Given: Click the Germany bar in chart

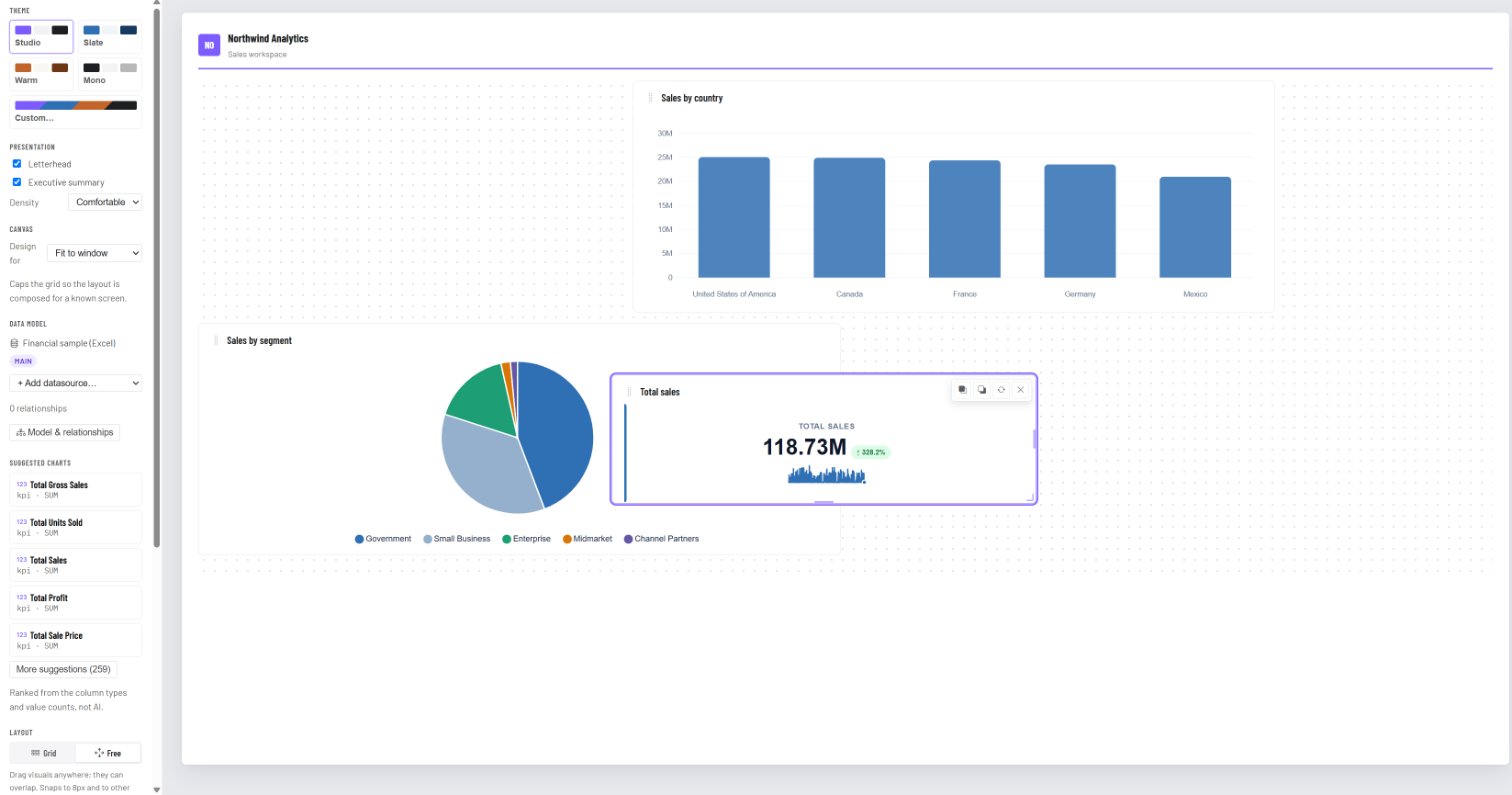Looking at the screenshot, I should pyautogui.click(x=1080, y=221).
